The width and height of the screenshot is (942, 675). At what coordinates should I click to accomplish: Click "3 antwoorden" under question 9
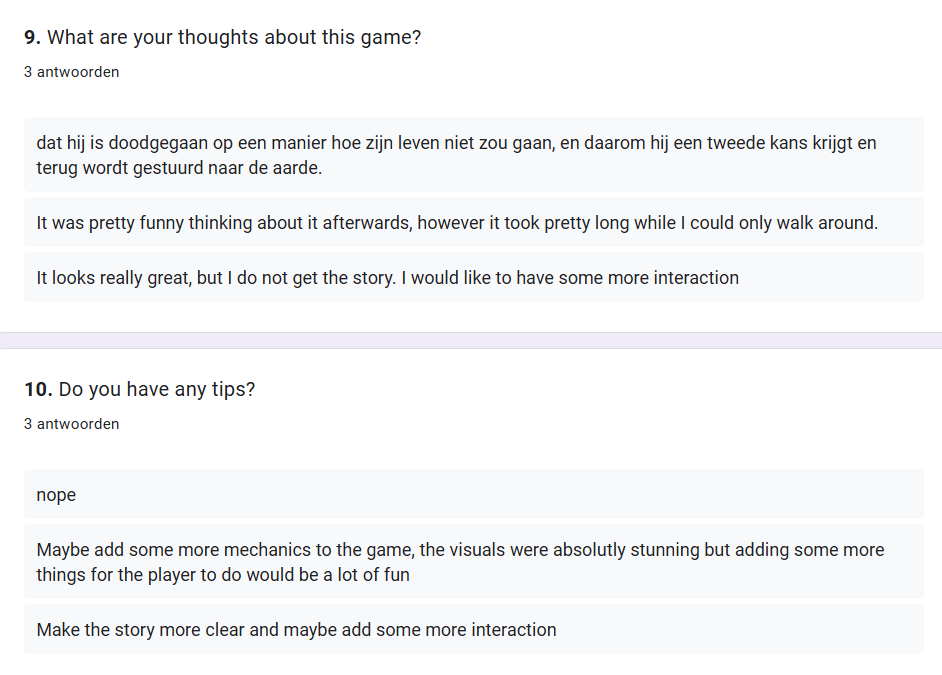[x=71, y=72]
